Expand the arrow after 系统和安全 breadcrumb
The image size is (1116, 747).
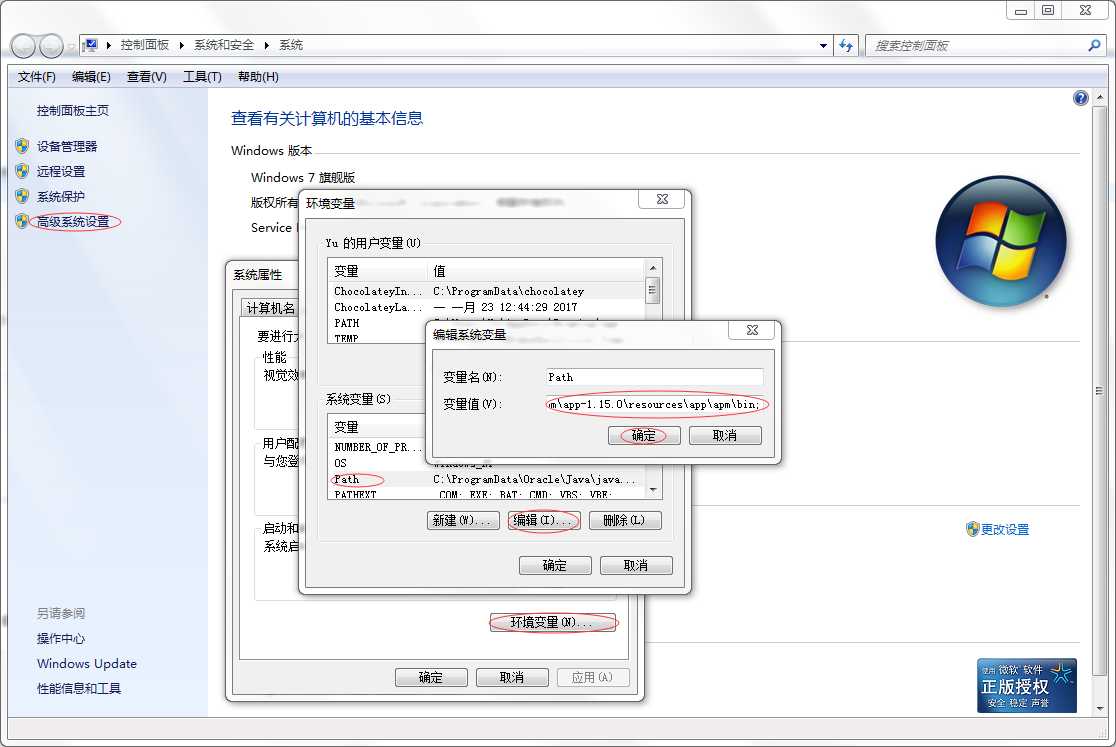266,46
